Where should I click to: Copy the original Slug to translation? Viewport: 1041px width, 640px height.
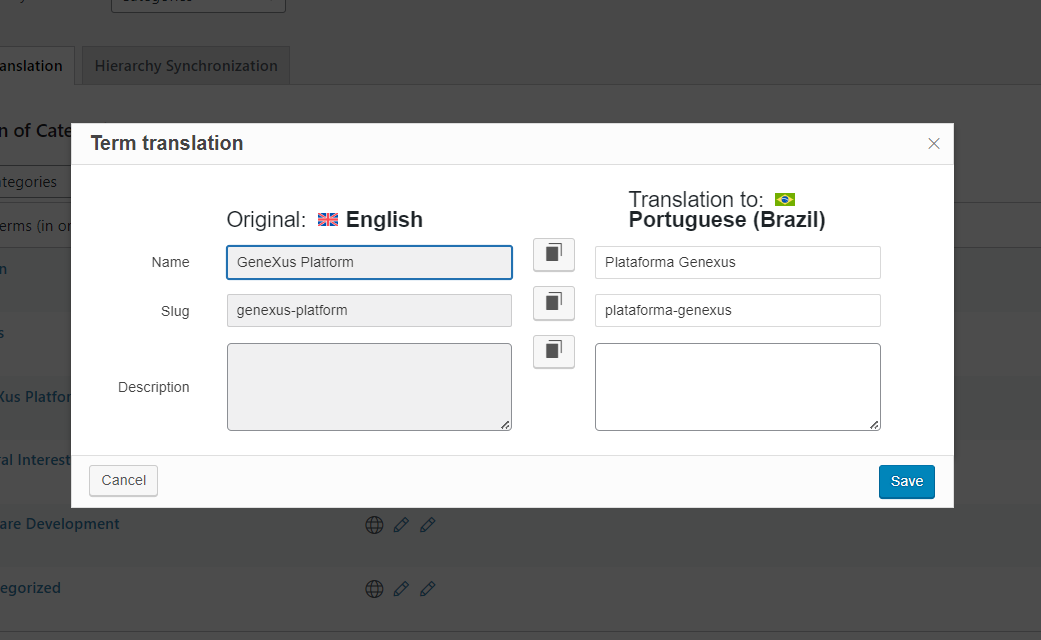pyautogui.click(x=554, y=303)
